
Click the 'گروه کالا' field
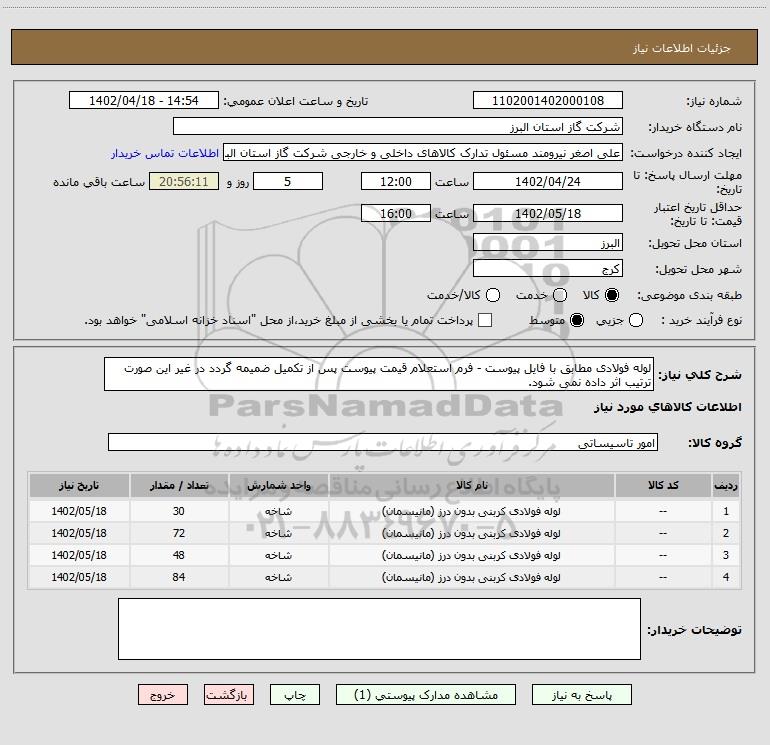380,442
